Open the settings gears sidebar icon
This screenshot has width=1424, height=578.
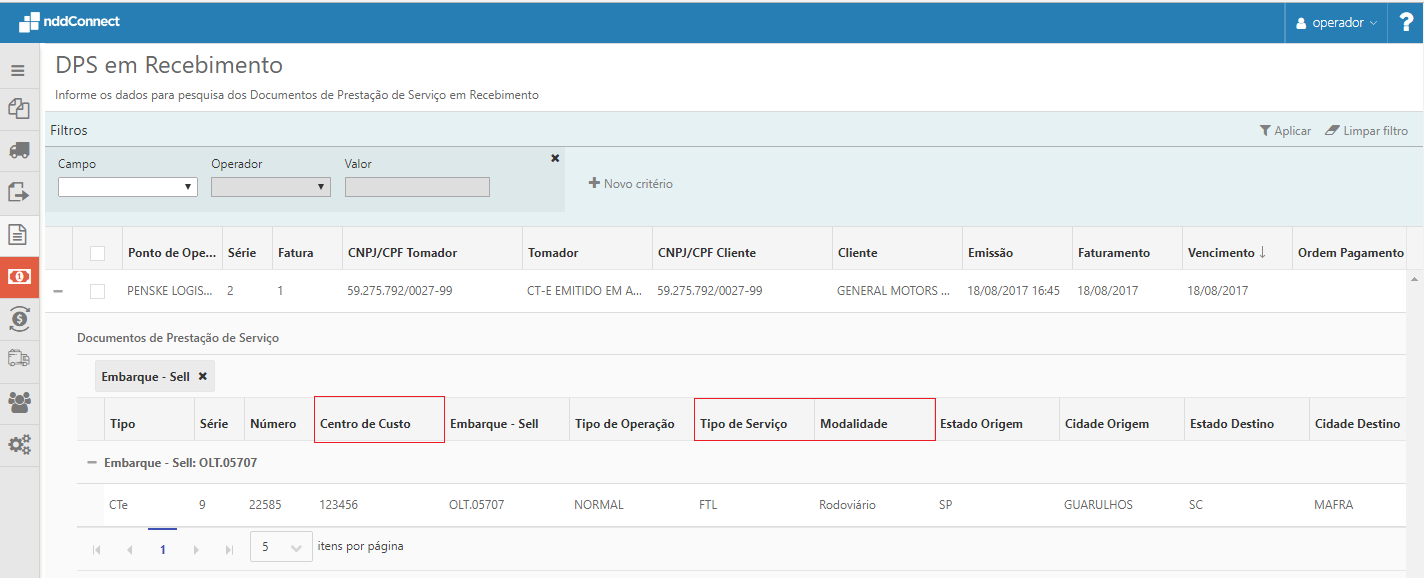click(18, 444)
